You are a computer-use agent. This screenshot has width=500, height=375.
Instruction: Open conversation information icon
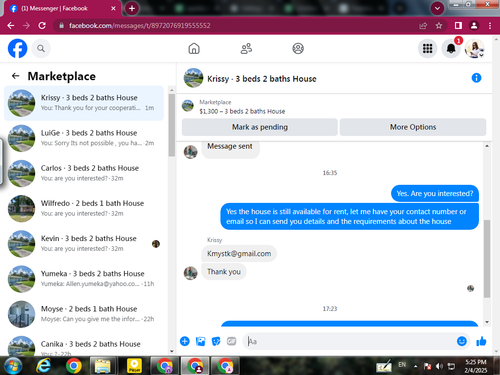[x=476, y=78]
